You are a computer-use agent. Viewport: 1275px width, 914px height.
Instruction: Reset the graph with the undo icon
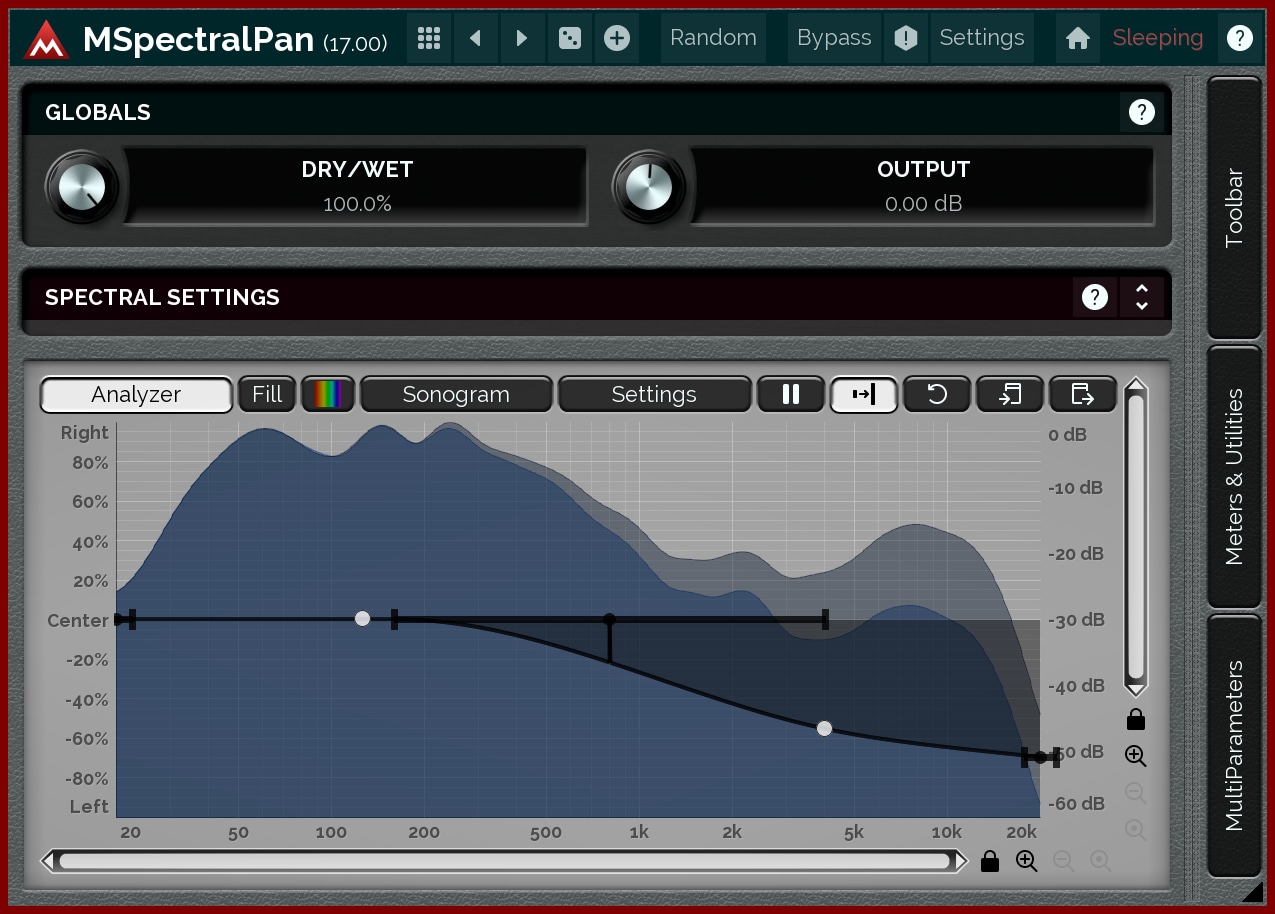tap(937, 394)
